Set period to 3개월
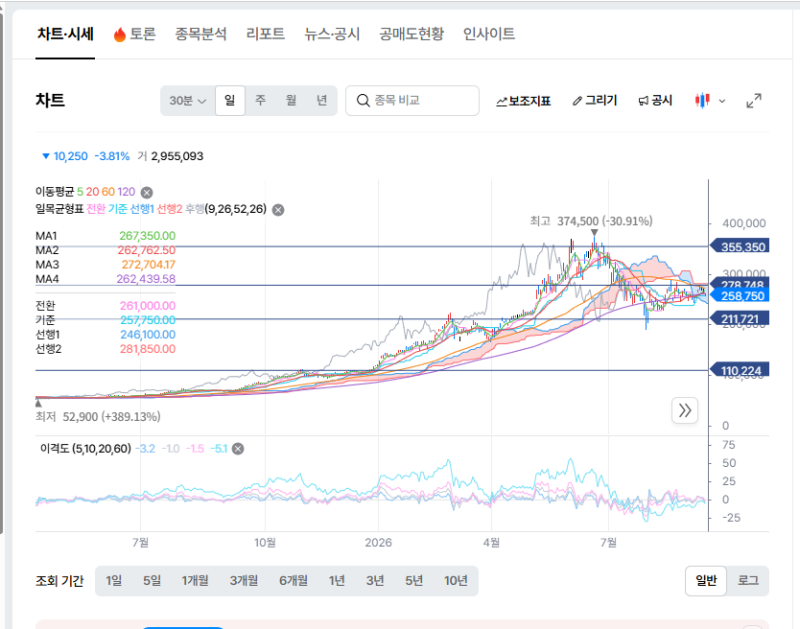This screenshot has width=800, height=629. [x=243, y=581]
